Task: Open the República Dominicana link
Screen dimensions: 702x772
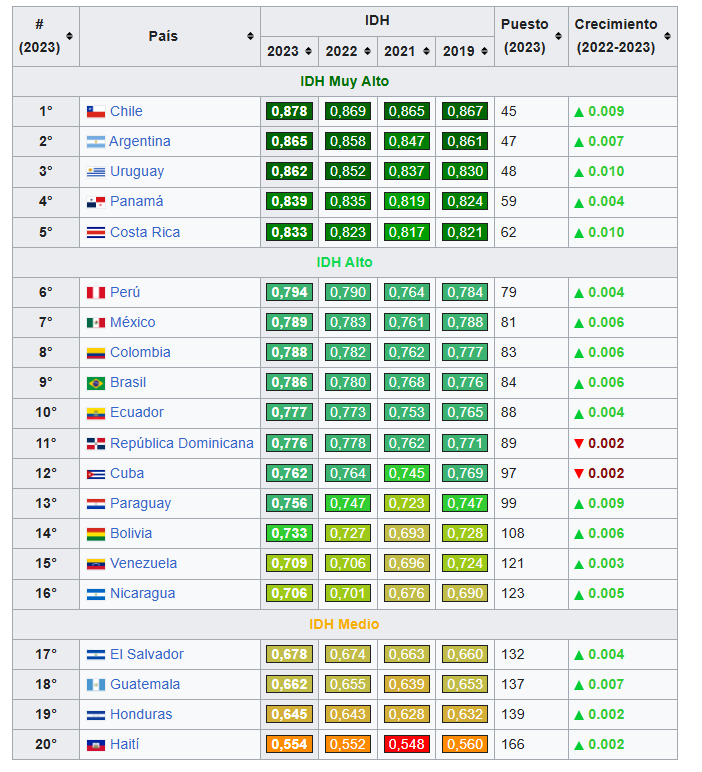Action: [182, 444]
